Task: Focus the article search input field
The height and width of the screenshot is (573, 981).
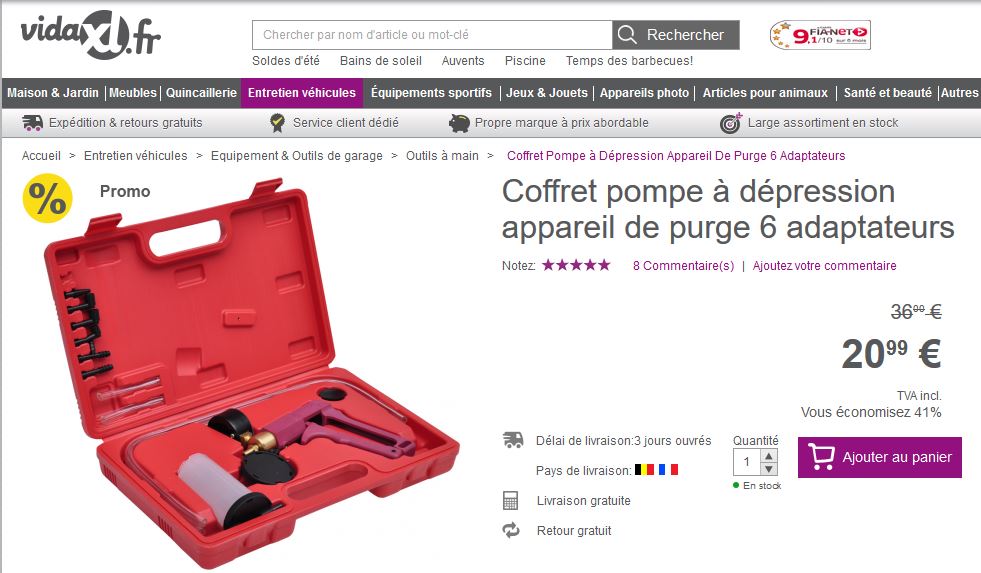Action: 432,35
